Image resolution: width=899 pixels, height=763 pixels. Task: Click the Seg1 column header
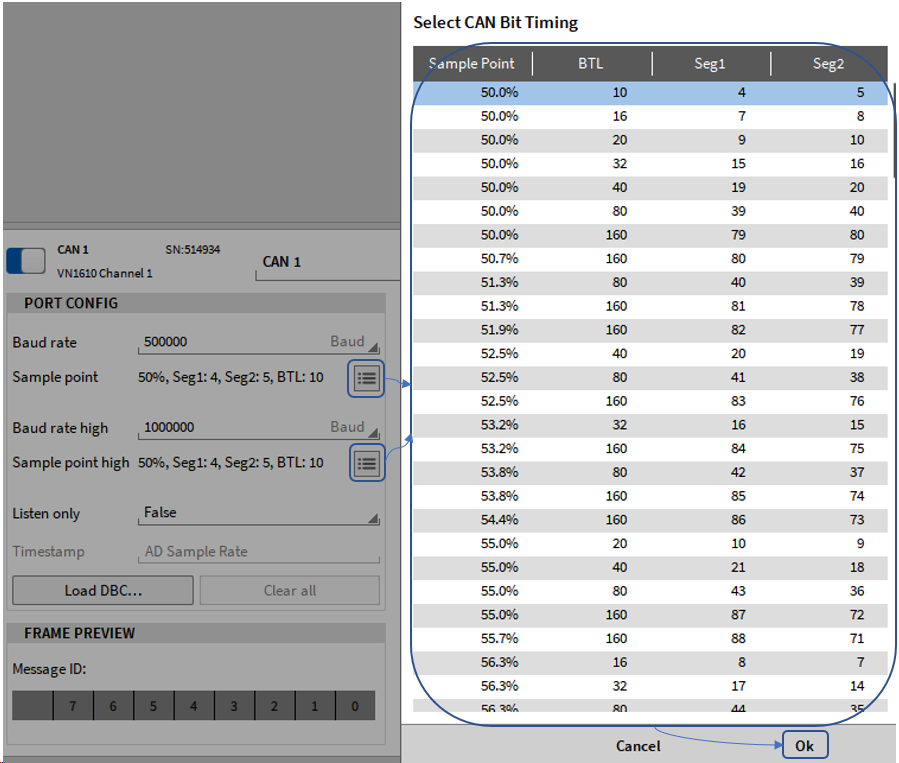click(x=710, y=64)
